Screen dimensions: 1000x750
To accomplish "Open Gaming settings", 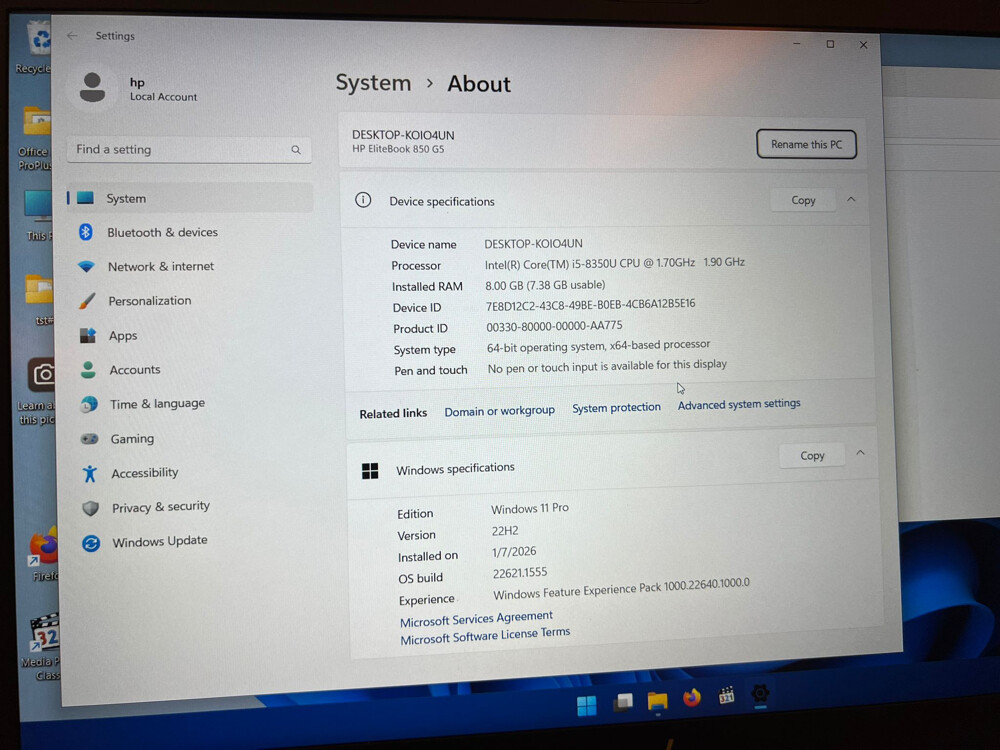I will pos(132,439).
